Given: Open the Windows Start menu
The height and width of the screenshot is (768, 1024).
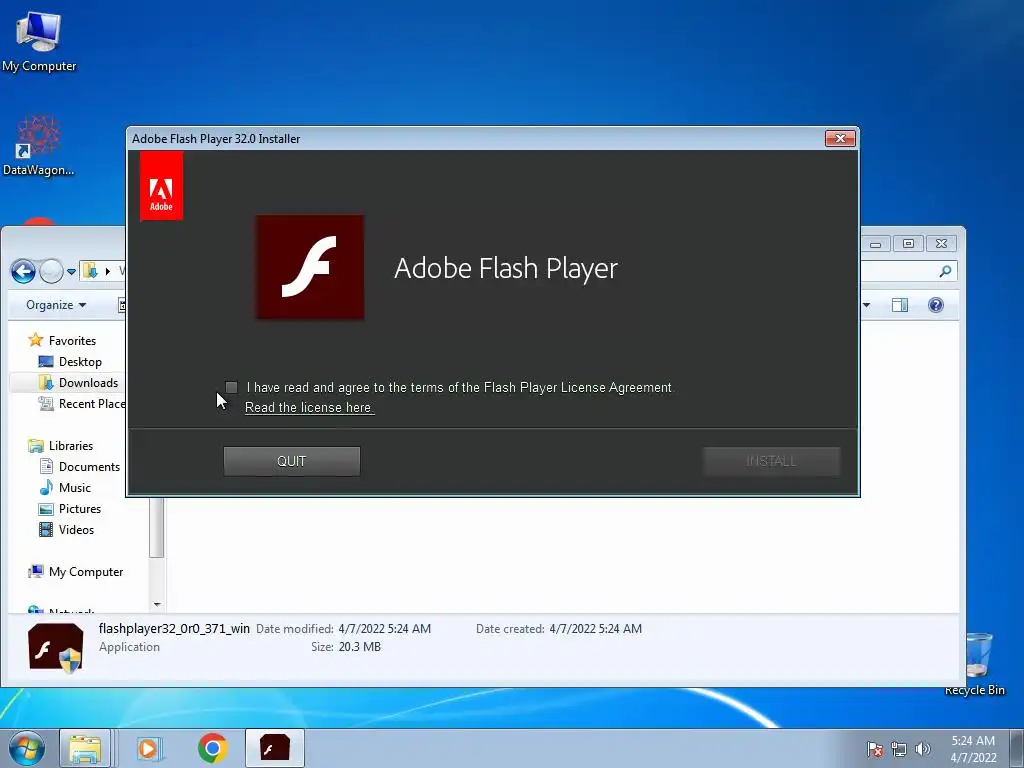Looking at the screenshot, I should (x=26, y=748).
